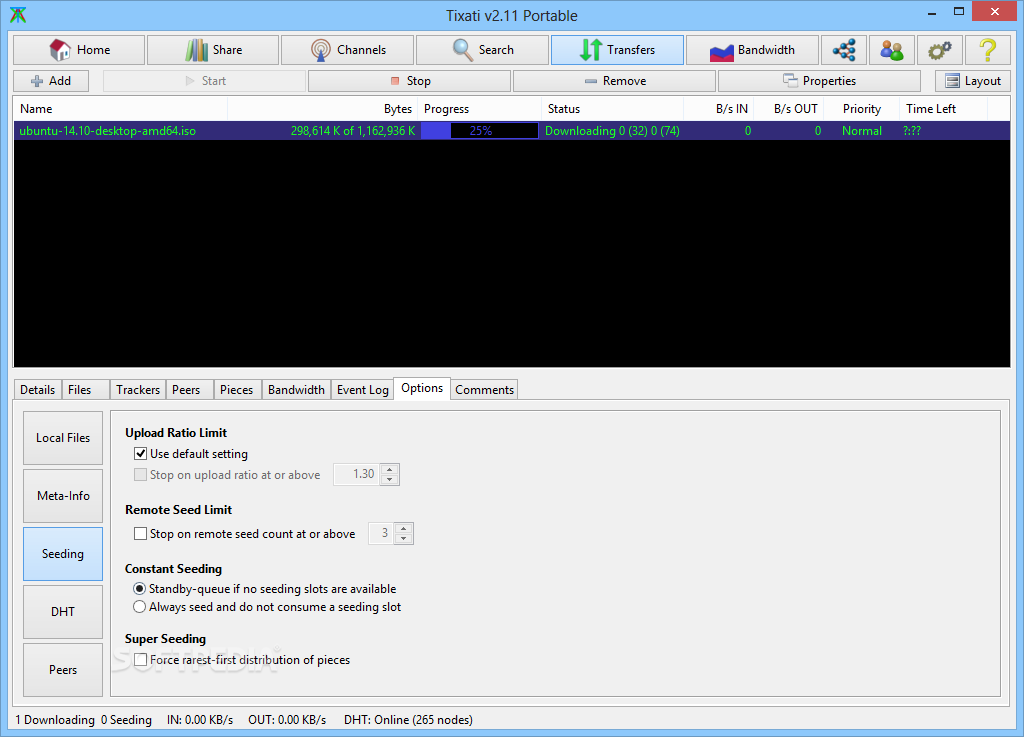Open the Bandwidth section

[x=752, y=50]
